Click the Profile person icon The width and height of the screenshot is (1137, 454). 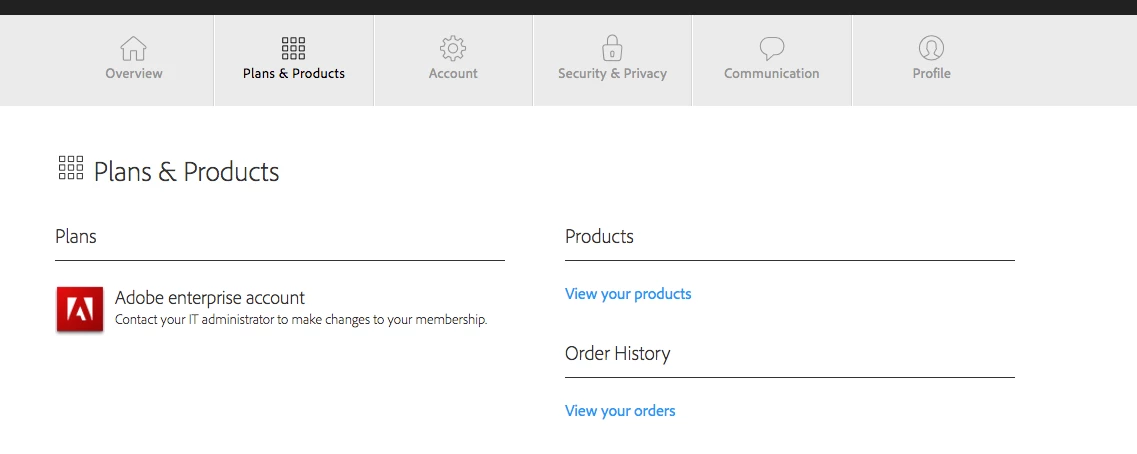coord(931,48)
